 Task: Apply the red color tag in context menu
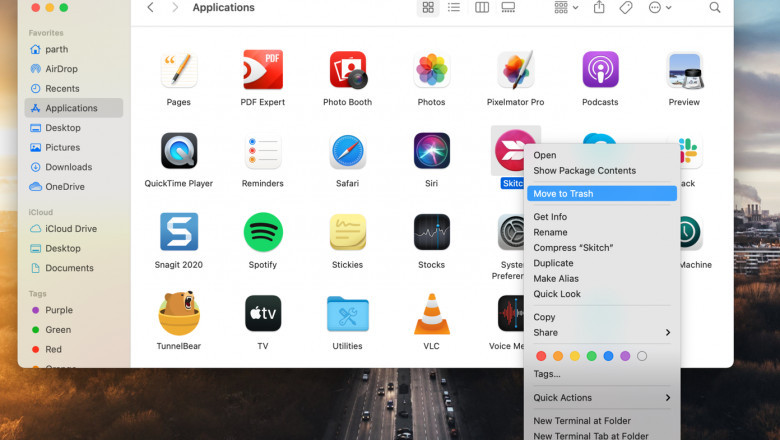click(541, 356)
